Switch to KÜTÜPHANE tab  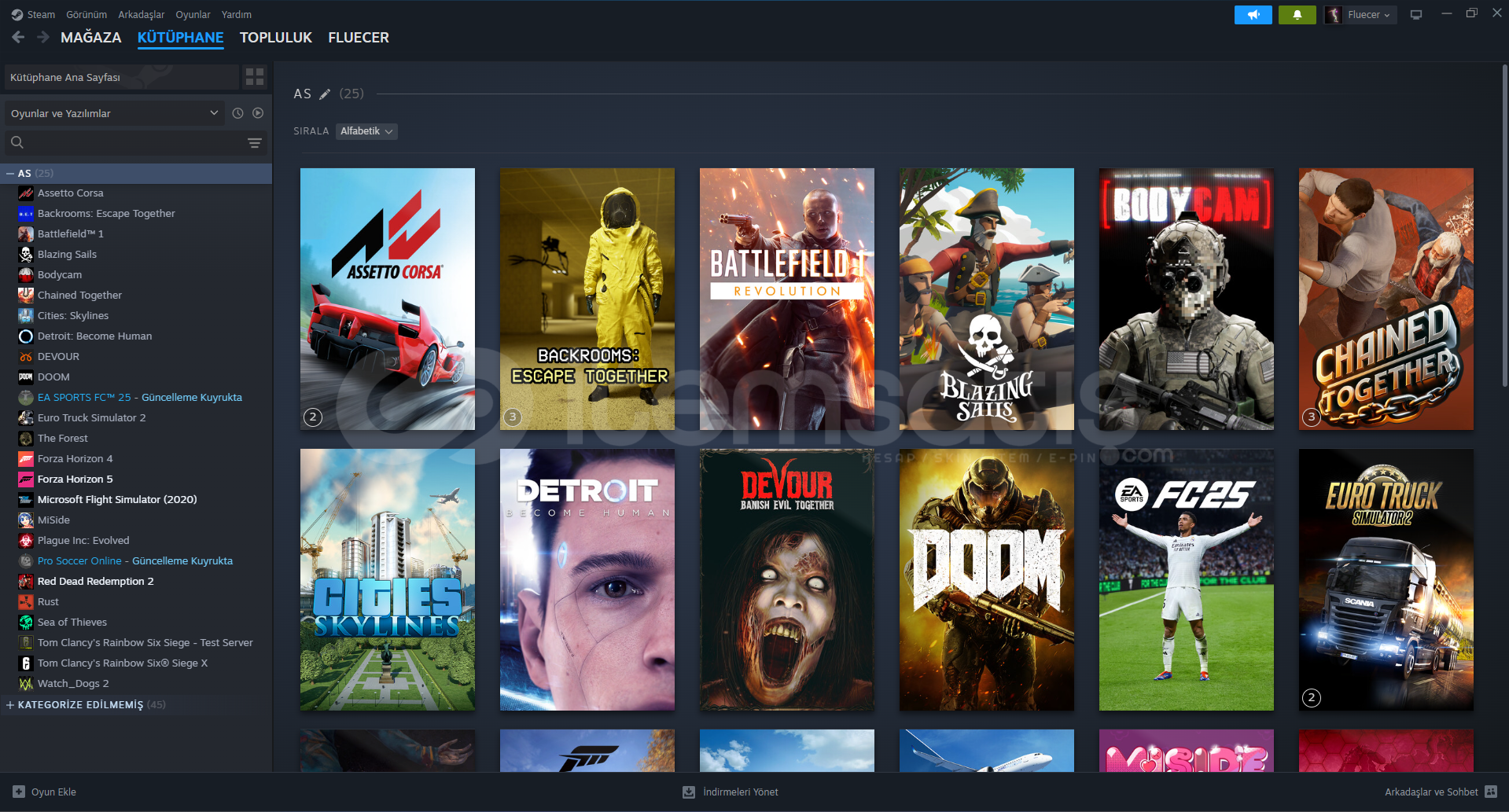(181, 38)
